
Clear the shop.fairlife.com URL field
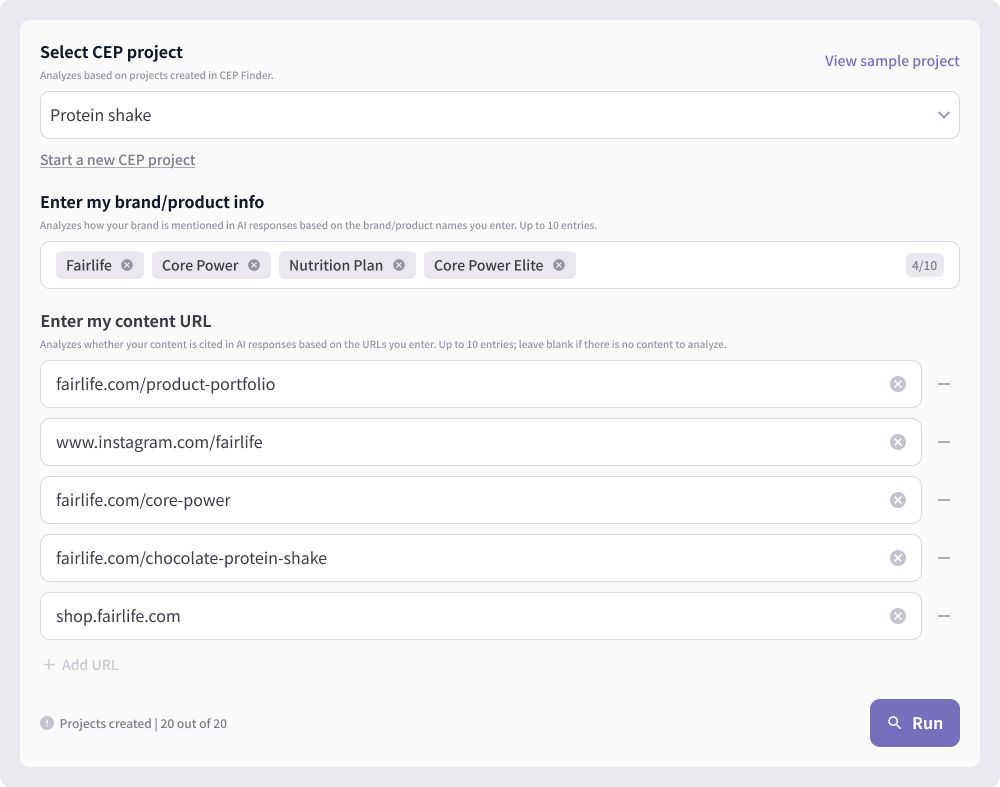(897, 616)
